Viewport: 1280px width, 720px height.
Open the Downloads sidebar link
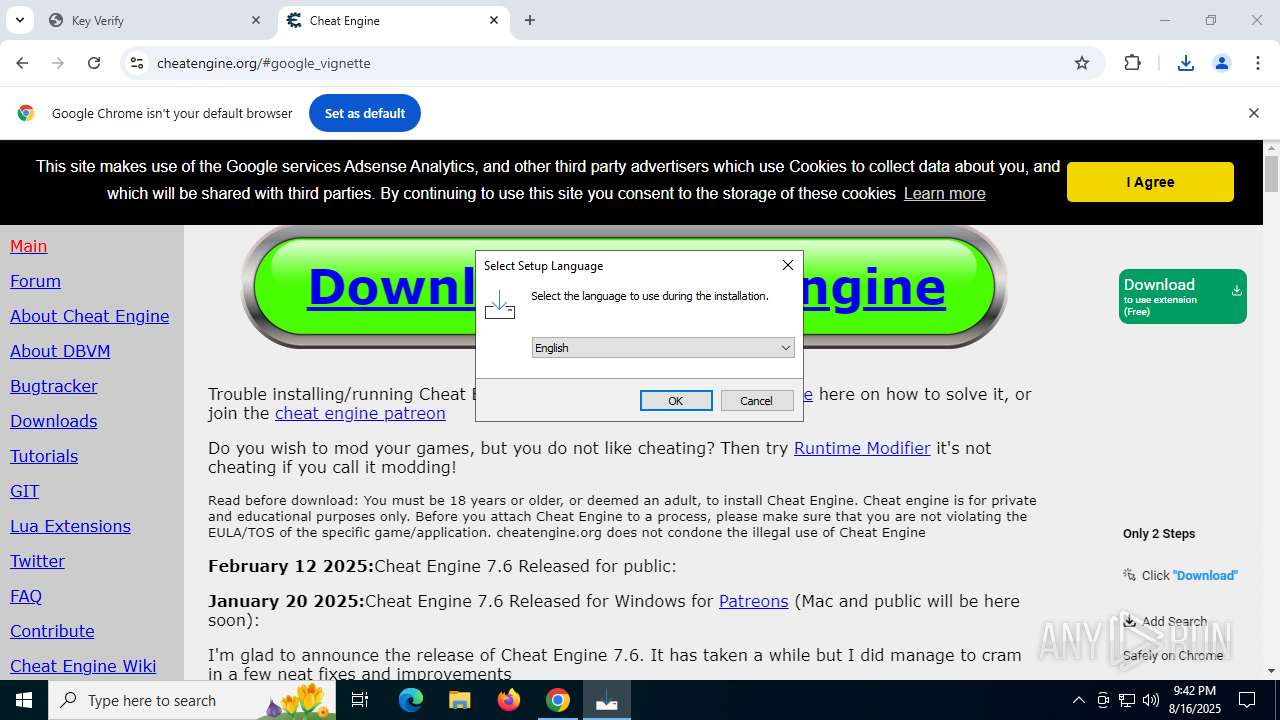point(54,421)
